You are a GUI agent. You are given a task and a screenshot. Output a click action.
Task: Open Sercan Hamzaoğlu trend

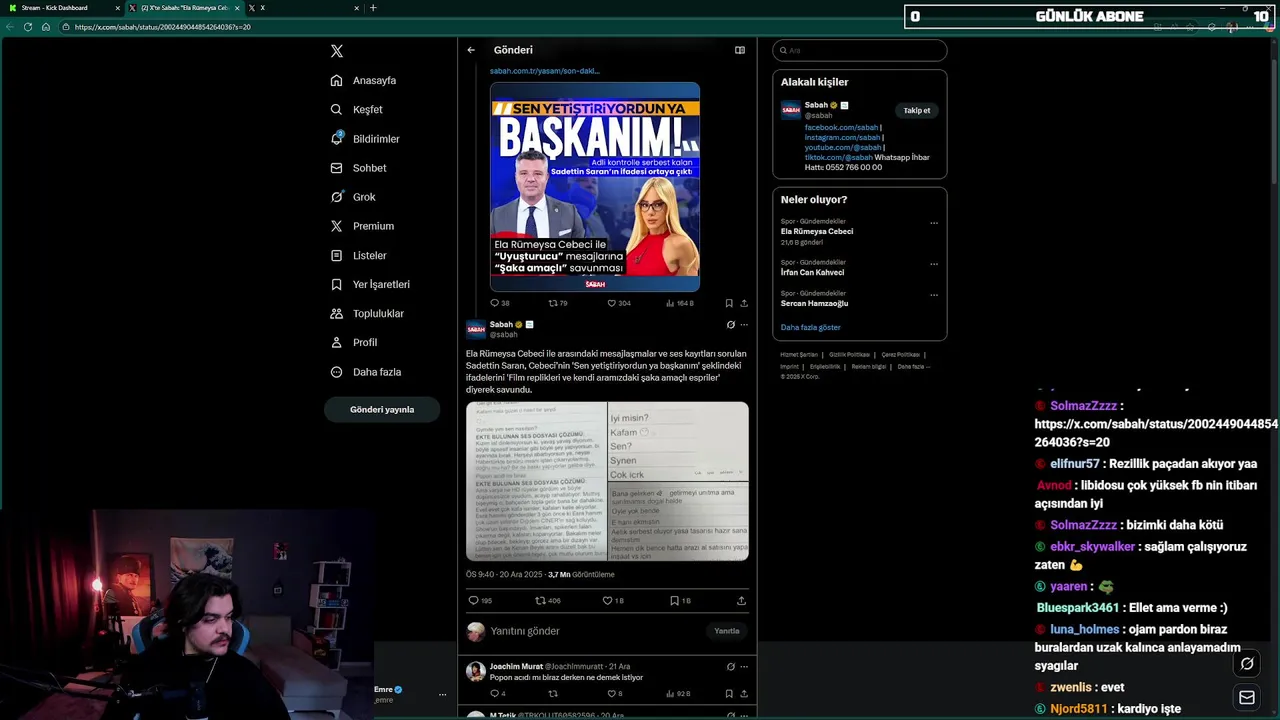point(814,303)
